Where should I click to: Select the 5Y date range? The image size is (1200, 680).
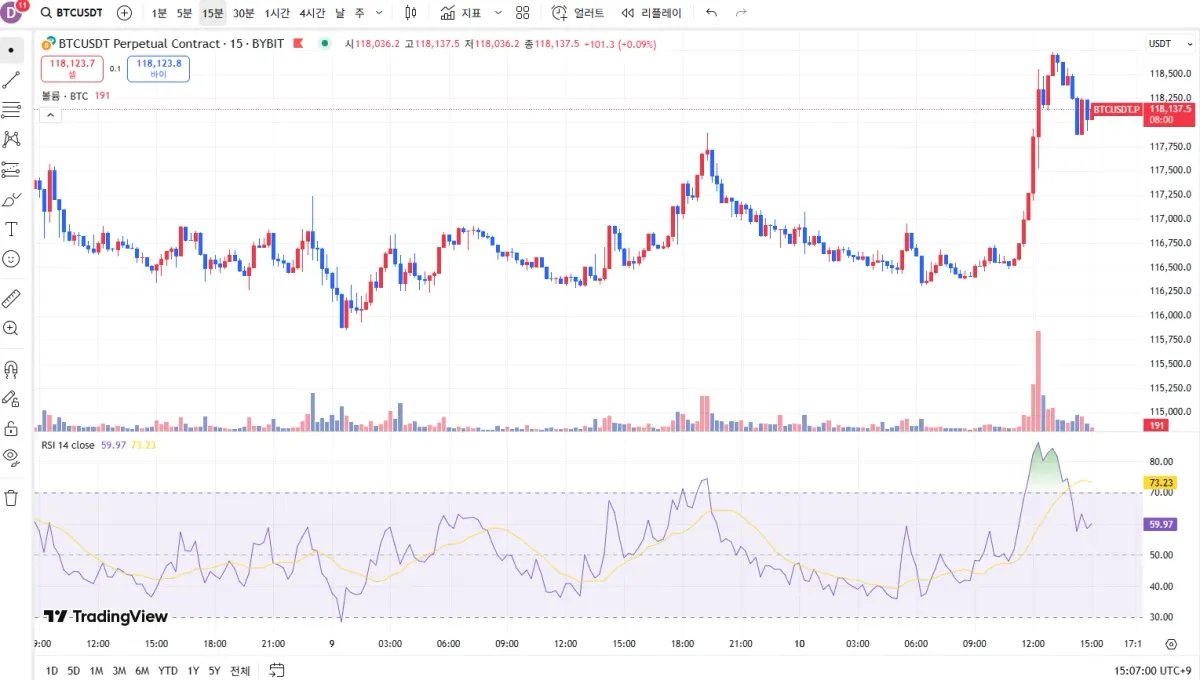[x=214, y=670]
